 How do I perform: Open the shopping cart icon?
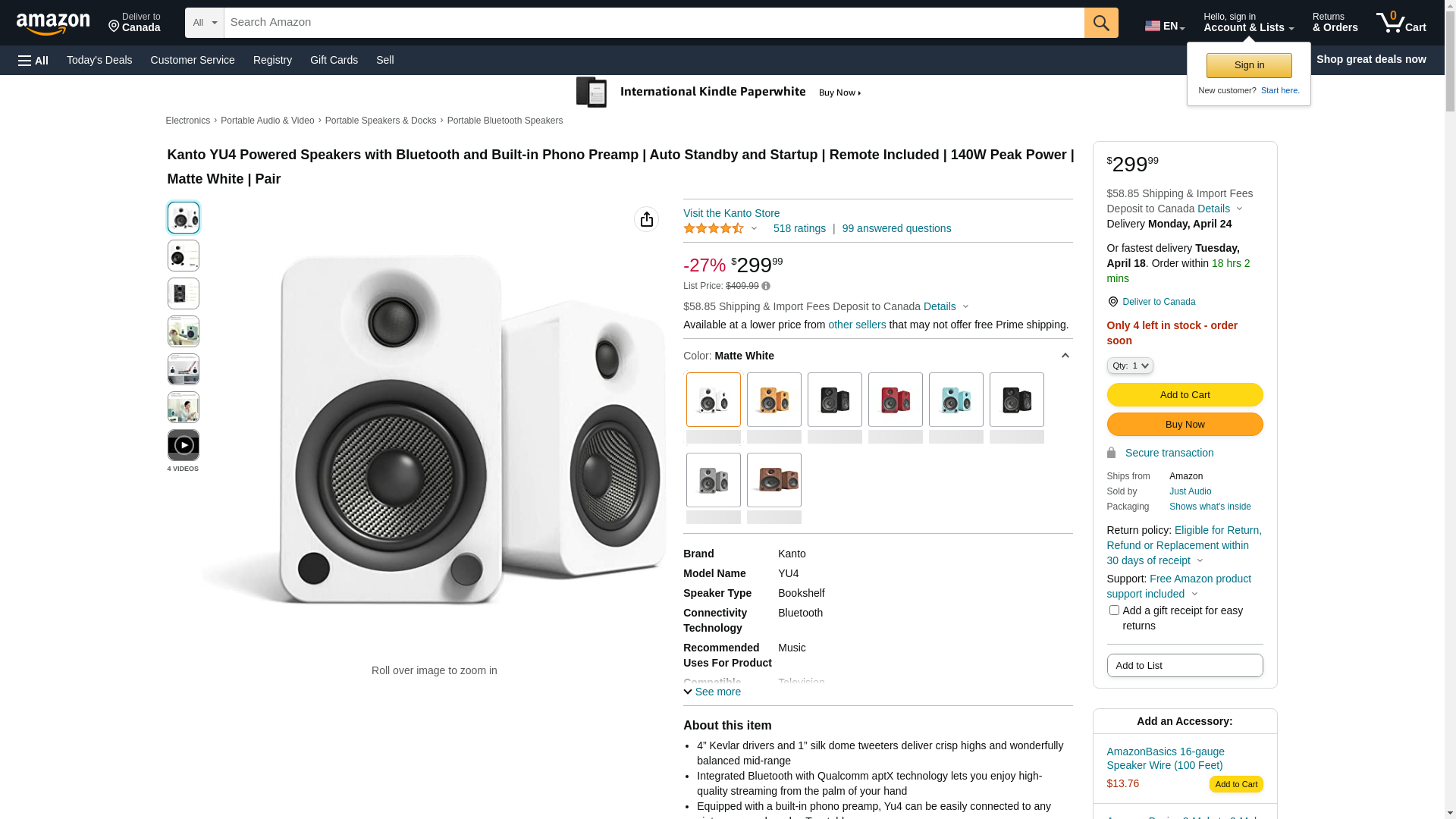pos(1401,23)
